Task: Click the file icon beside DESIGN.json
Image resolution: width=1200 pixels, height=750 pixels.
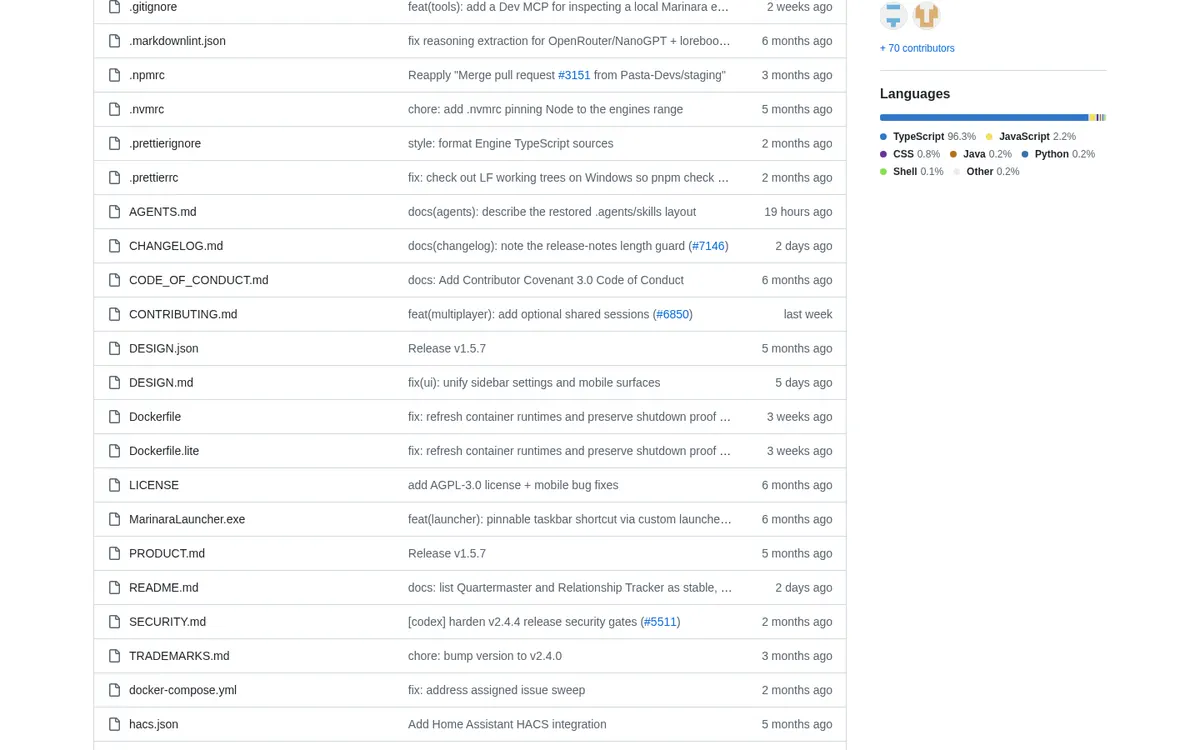Action: coord(114,348)
